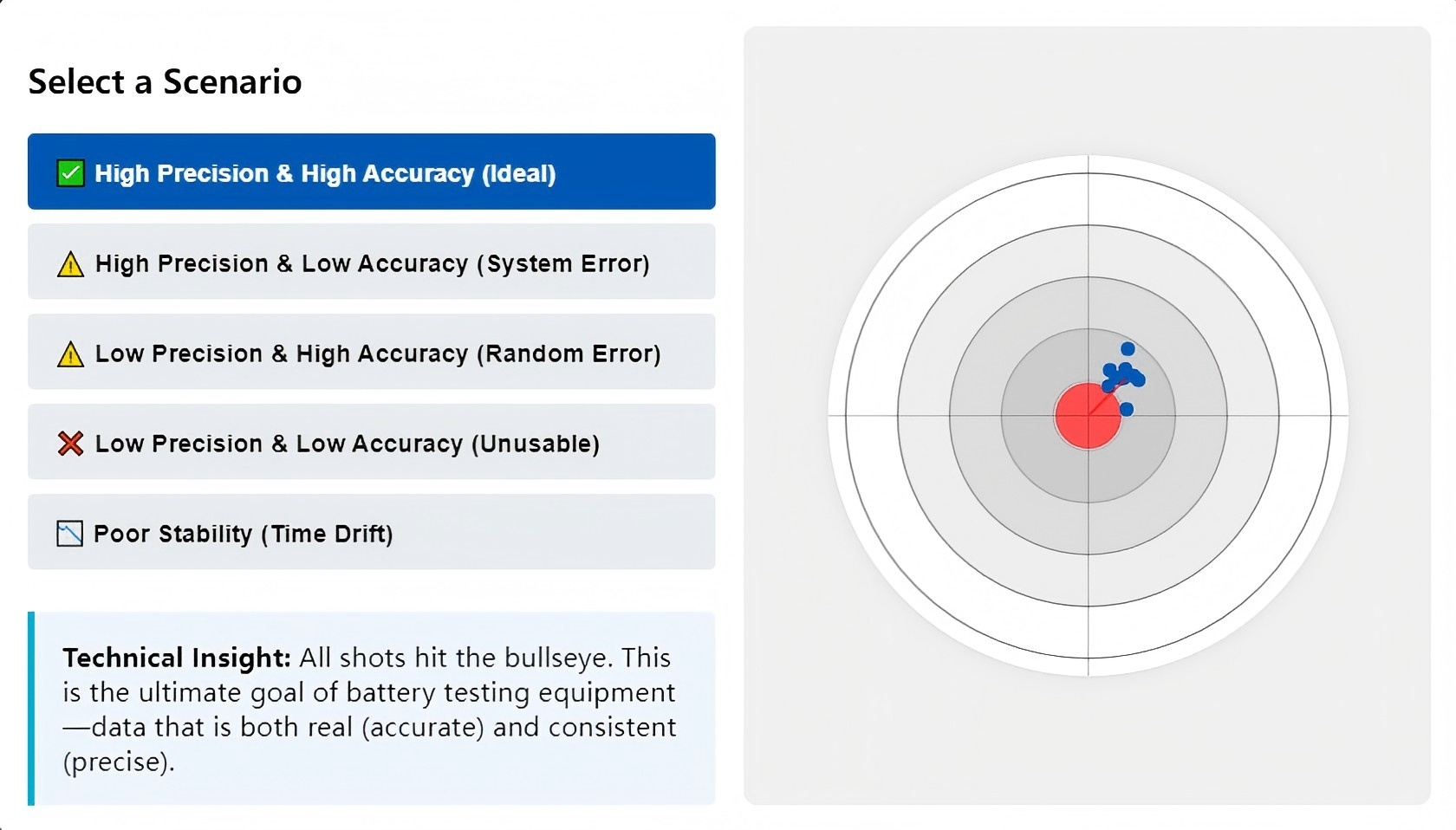Click the "Select a Scenario" heading
Screen dimensions: 1456x830
pyautogui.click(x=165, y=82)
